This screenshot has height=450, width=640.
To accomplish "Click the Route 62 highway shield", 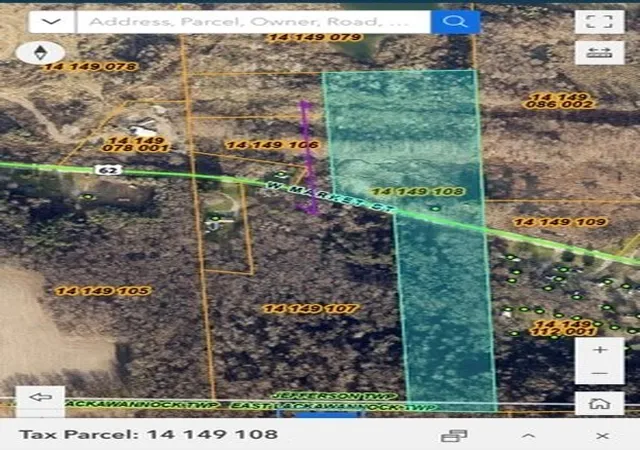I will pyautogui.click(x=109, y=169).
